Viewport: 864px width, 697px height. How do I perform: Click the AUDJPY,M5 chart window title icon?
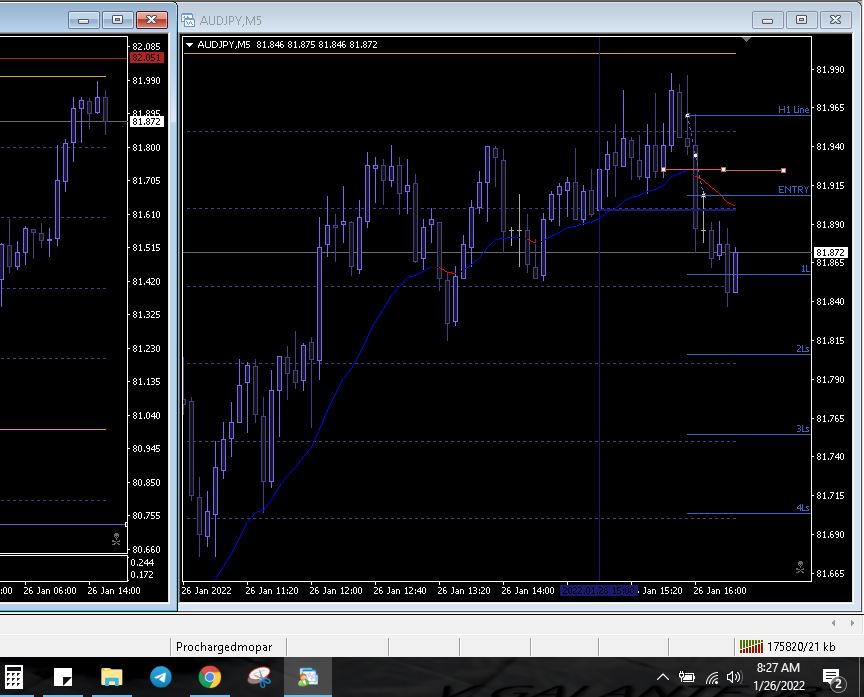click(x=188, y=19)
